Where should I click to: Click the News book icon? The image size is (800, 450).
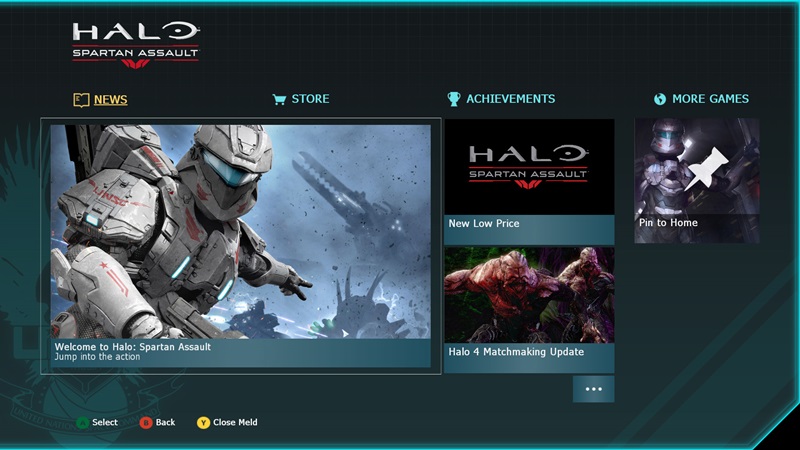click(x=81, y=99)
